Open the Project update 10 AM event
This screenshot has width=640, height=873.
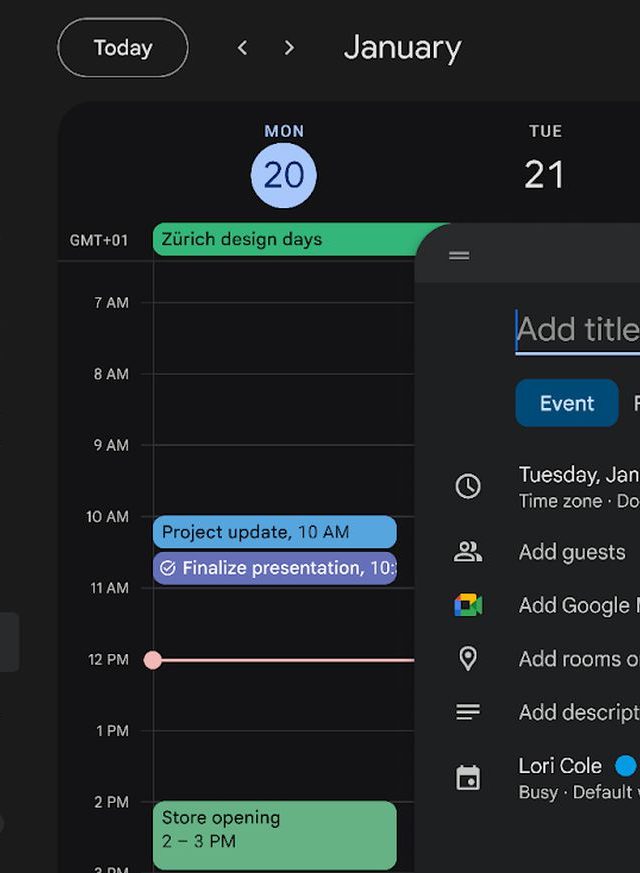tap(274, 532)
